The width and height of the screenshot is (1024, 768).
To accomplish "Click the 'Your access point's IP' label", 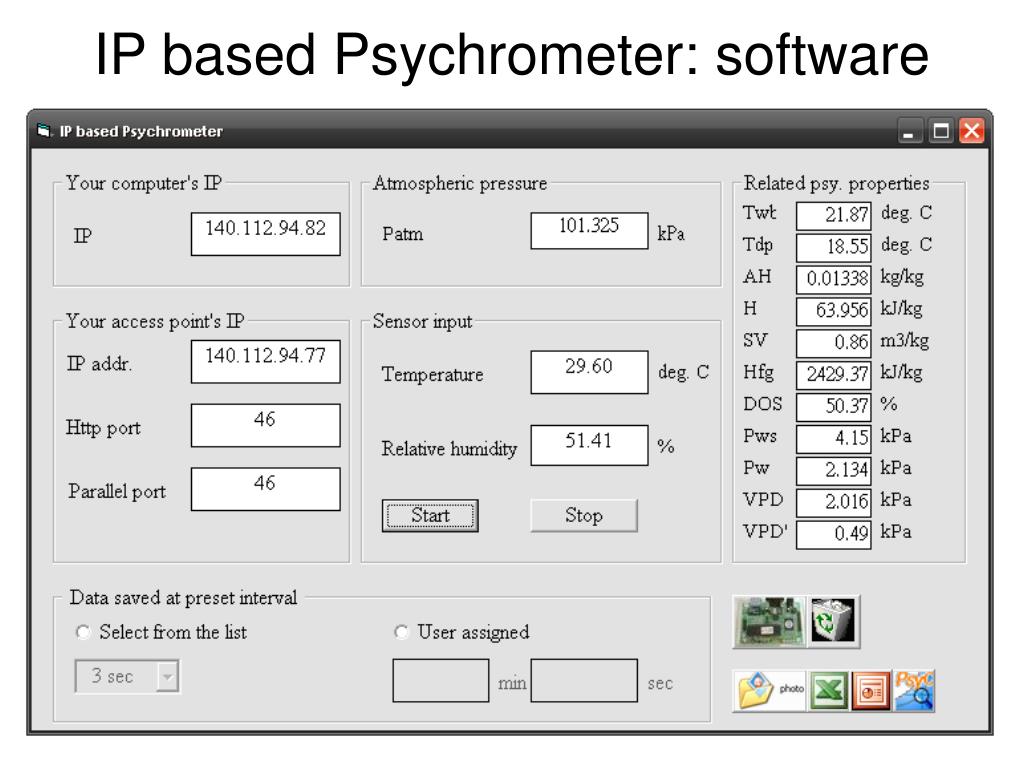I will click(155, 321).
